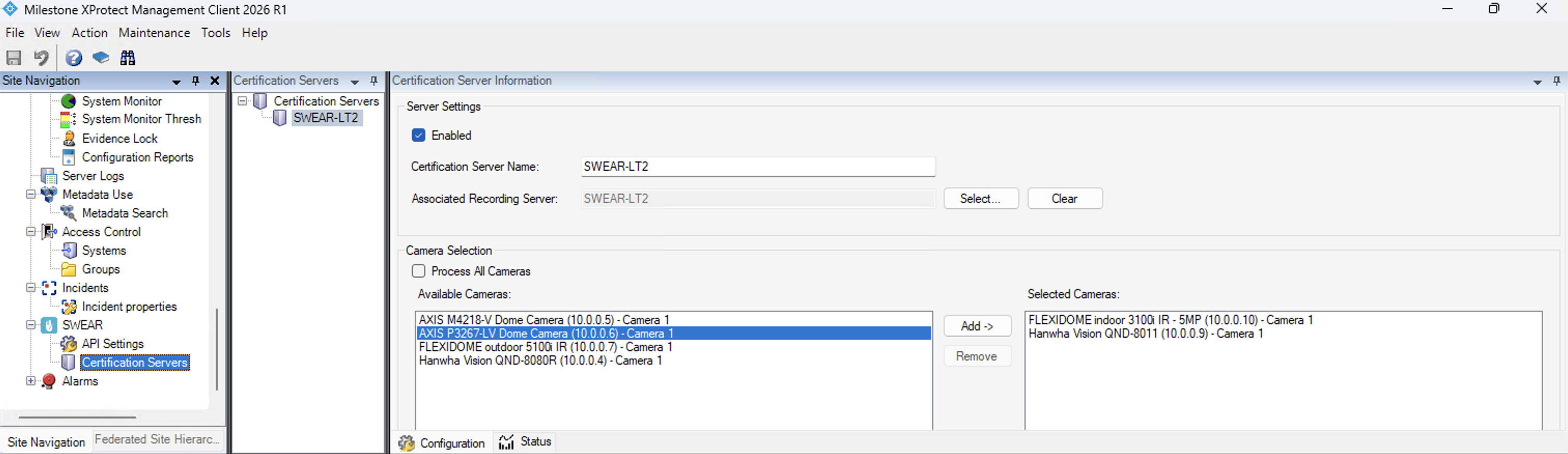Click the graduation cap toolbar icon

[101, 58]
